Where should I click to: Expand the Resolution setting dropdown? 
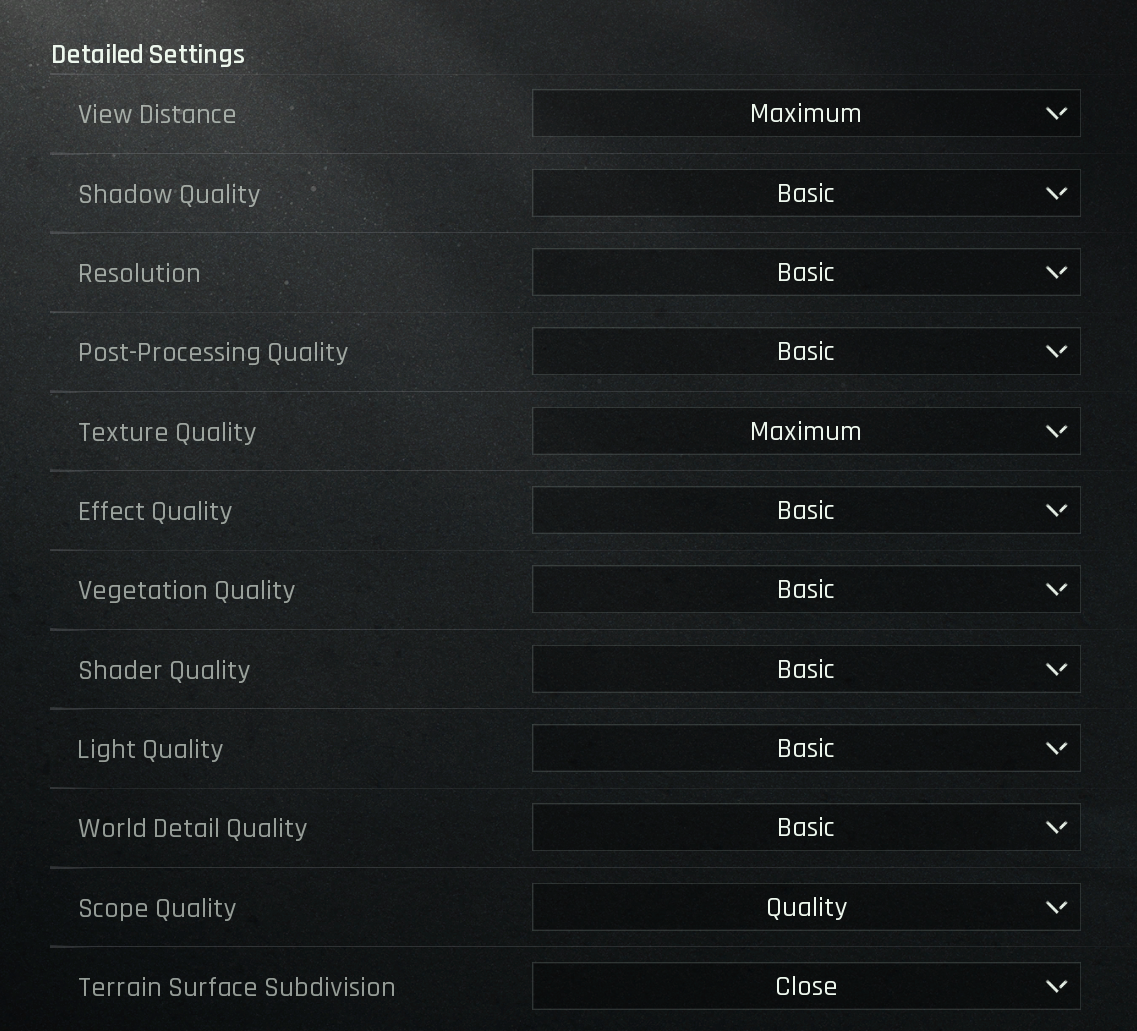click(x=805, y=272)
